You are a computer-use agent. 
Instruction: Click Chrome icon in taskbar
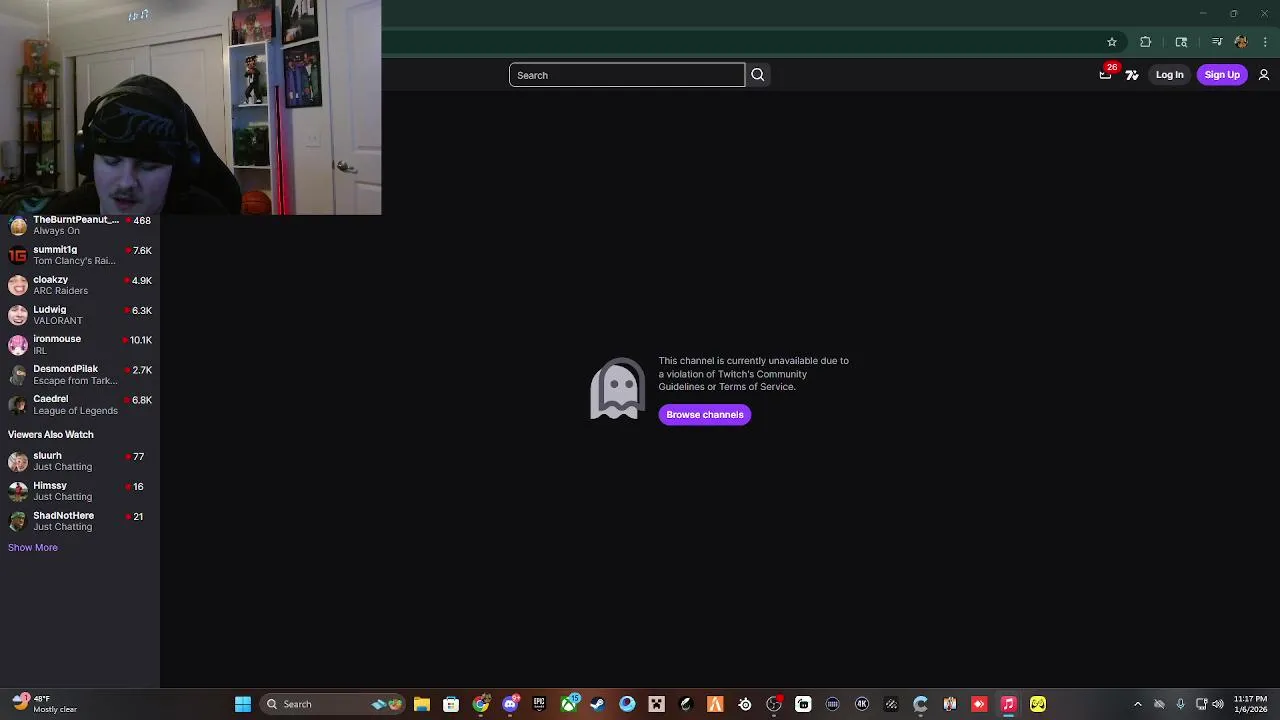(x=481, y=704)
